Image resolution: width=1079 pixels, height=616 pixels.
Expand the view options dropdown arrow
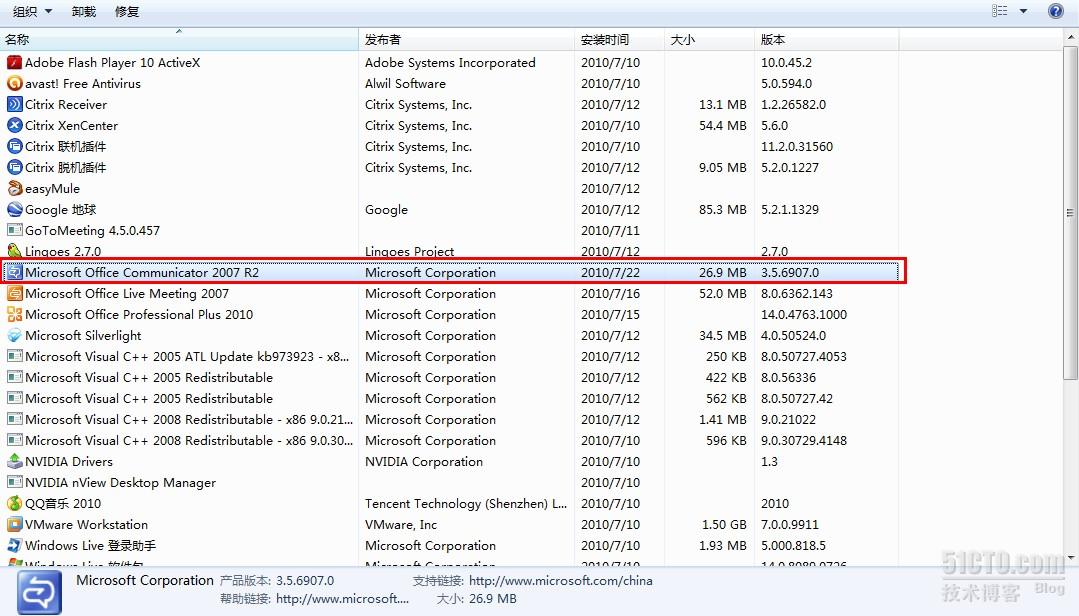click(x=1023, y=11)
